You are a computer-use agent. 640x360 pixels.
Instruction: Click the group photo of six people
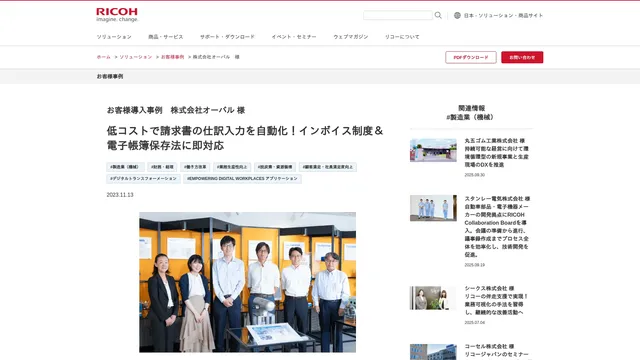pos(247,282)
